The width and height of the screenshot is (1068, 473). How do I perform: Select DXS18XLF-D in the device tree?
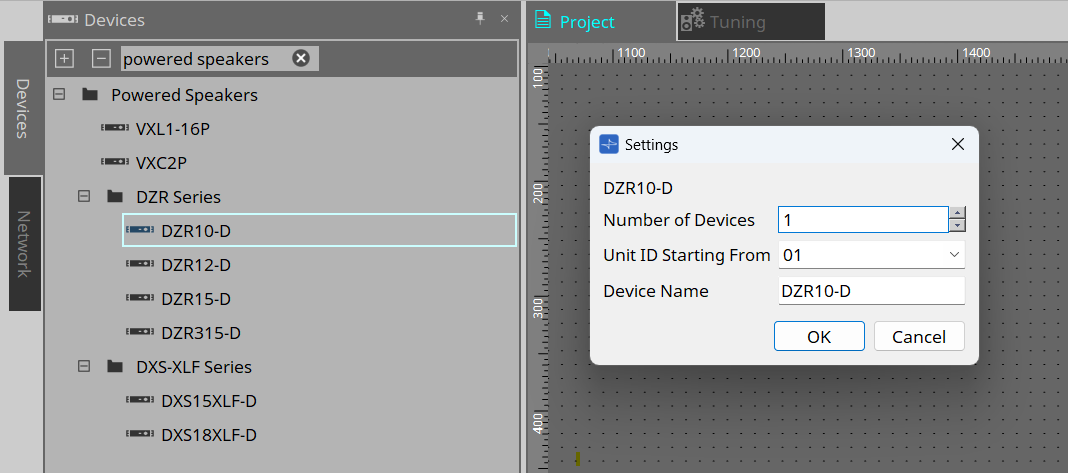point(209,435)
